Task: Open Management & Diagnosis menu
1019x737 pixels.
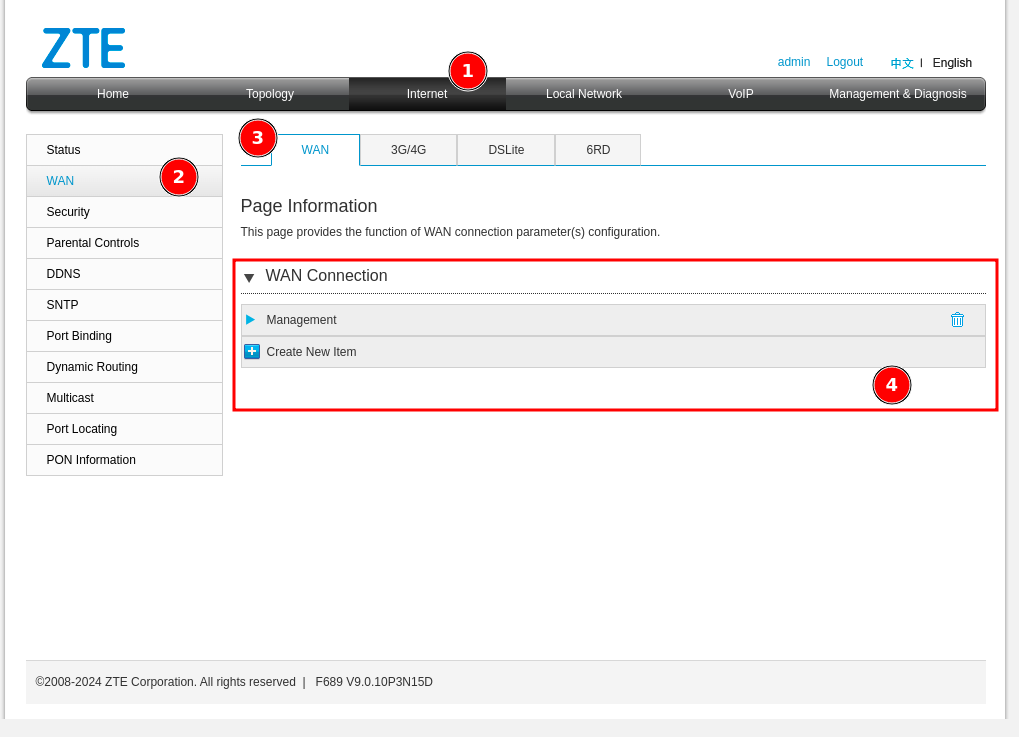Action: [897, 94]
